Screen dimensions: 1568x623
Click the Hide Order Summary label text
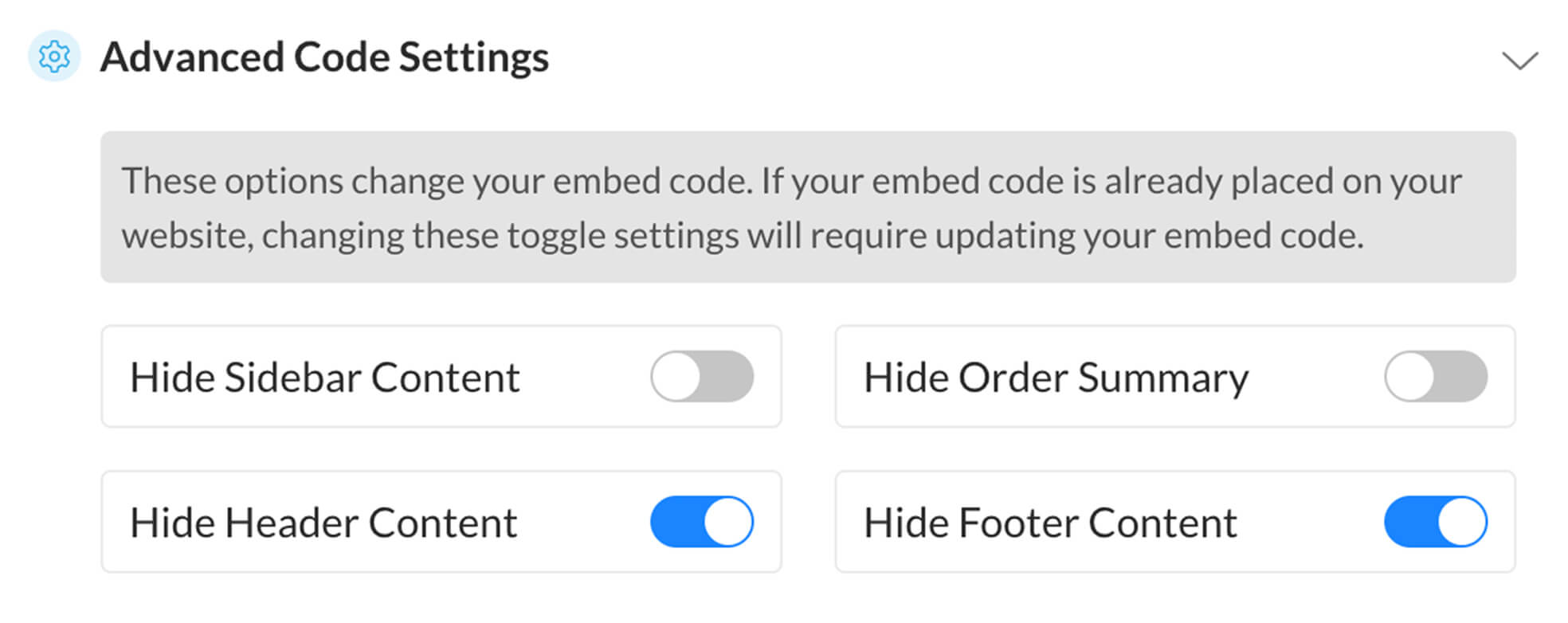1056,378
